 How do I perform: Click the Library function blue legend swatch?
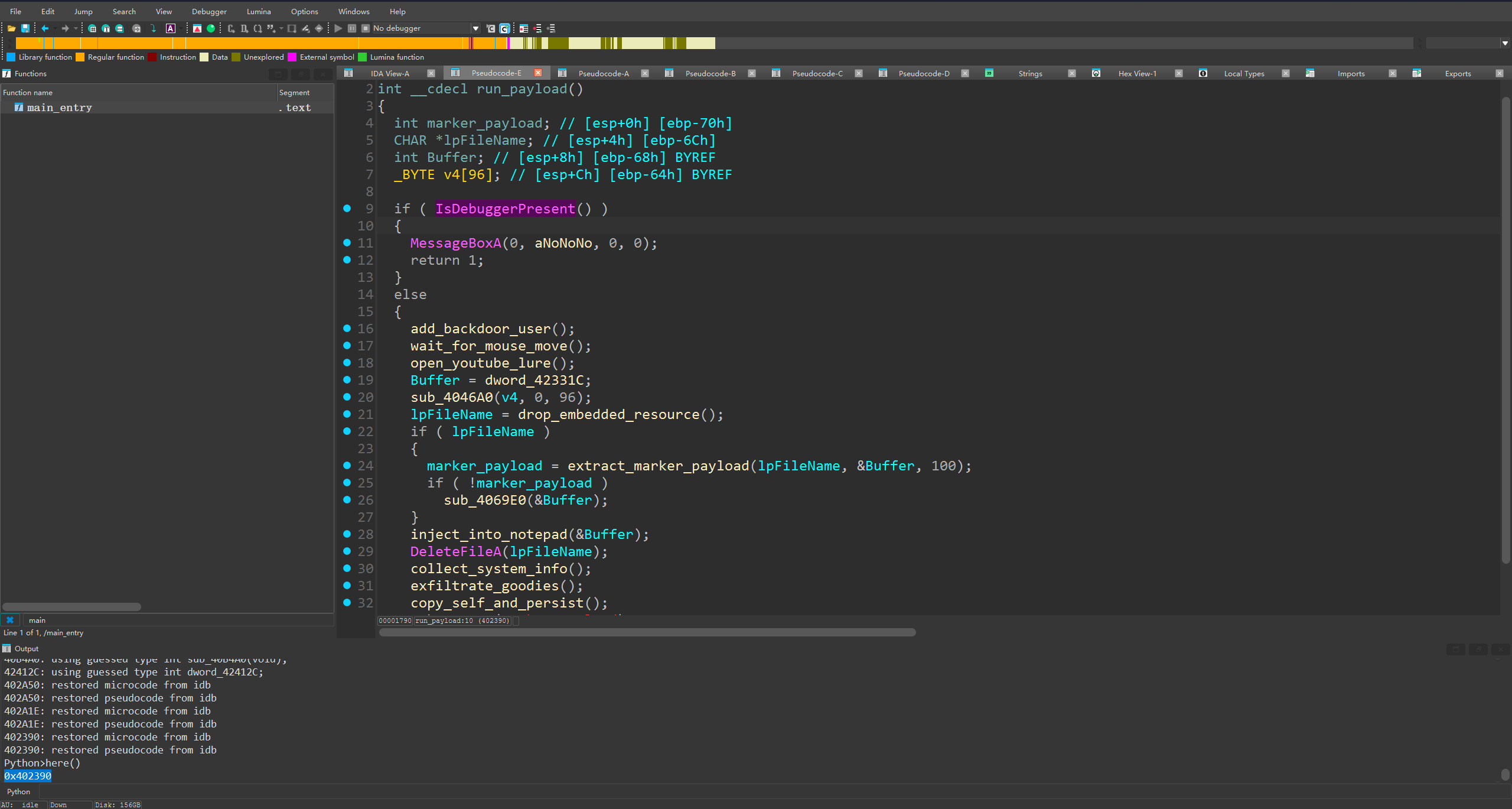click(x=11, y=57)
